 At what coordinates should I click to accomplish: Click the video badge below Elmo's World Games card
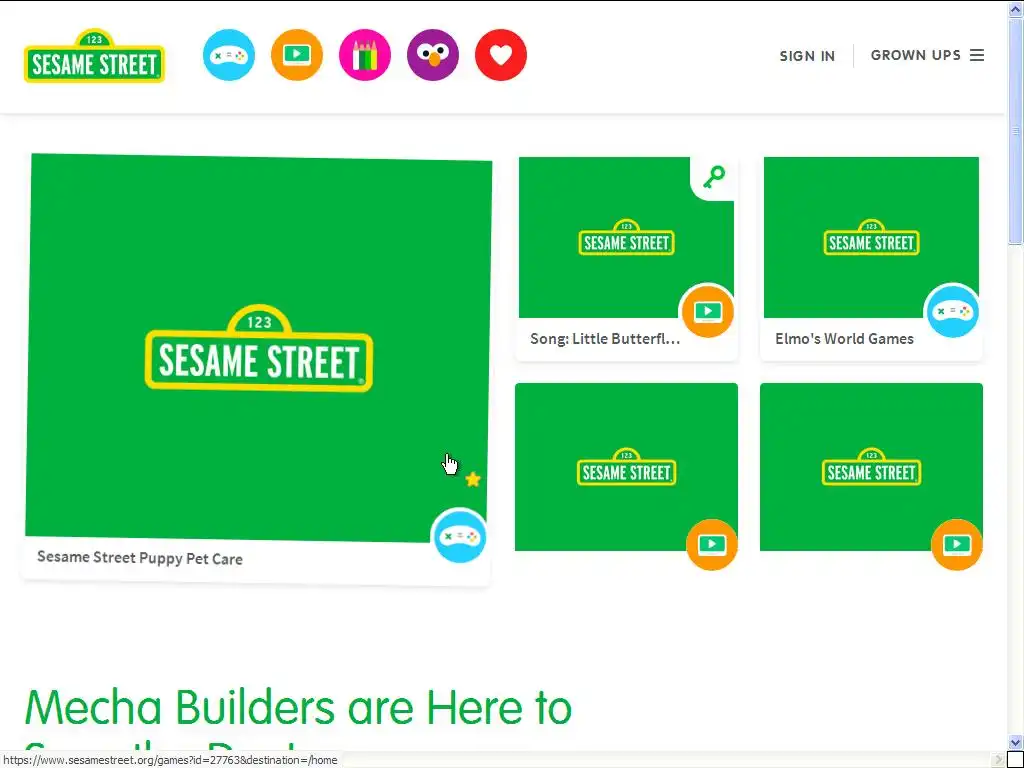click(957, 544)
